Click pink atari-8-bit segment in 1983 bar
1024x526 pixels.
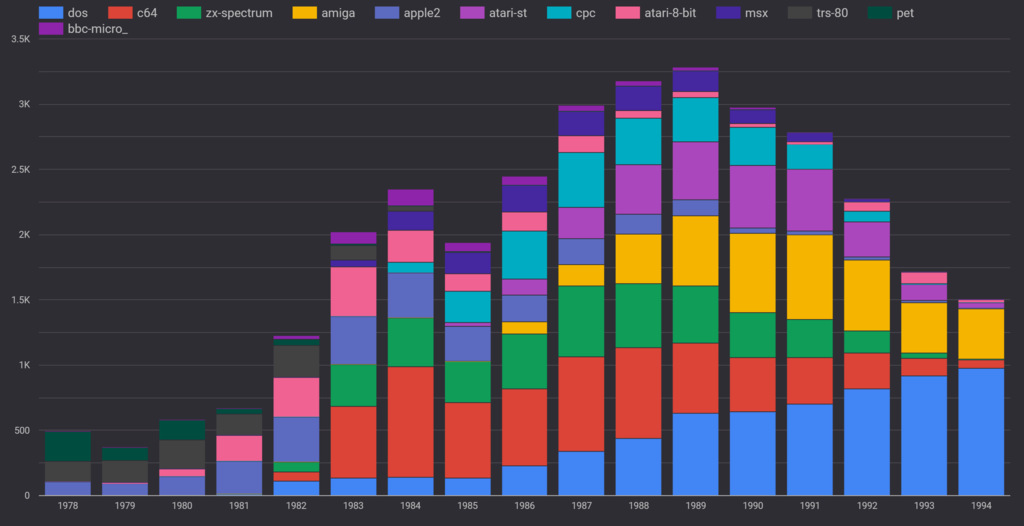[353, 291]
